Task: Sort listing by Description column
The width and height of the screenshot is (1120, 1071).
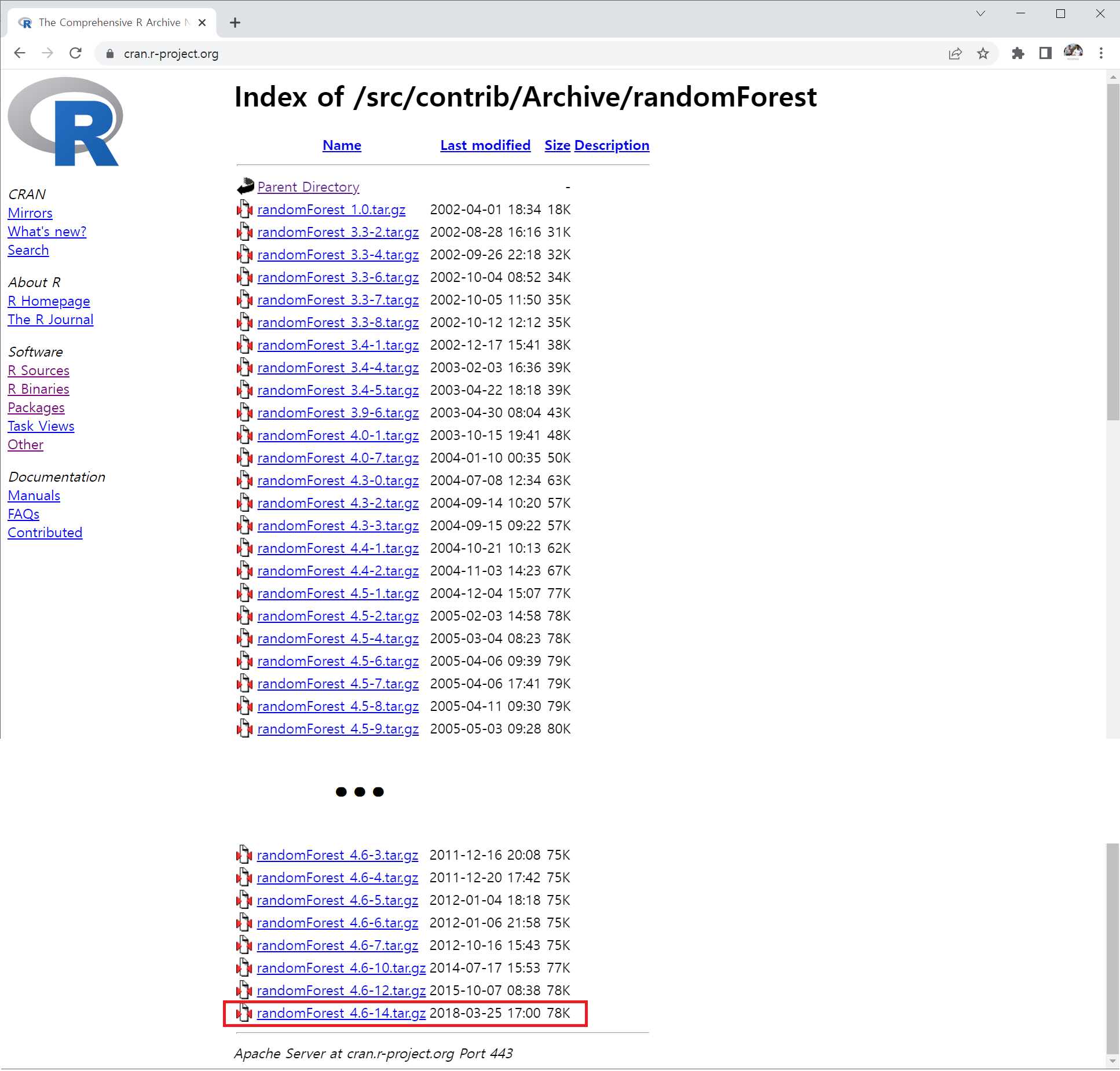Action: pyautogui.click(x=612, y=145)
